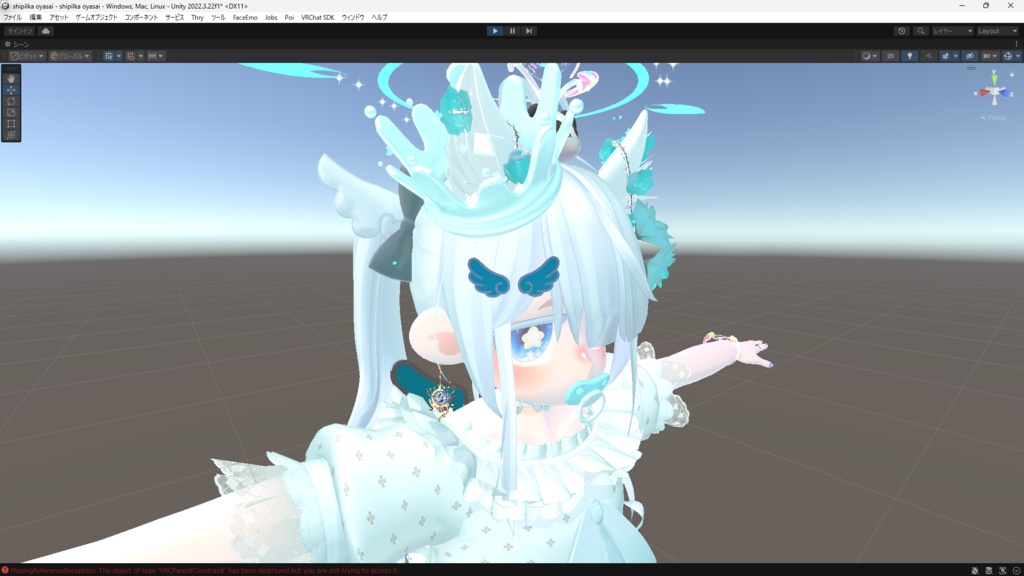Enable scene audio with the speaker icon
The image size is (1024, 576).
point(929,56)
